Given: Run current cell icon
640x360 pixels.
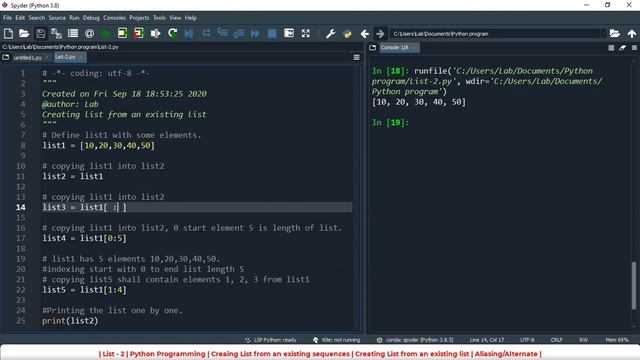Looking at the screenshot, I should (122, 33).
